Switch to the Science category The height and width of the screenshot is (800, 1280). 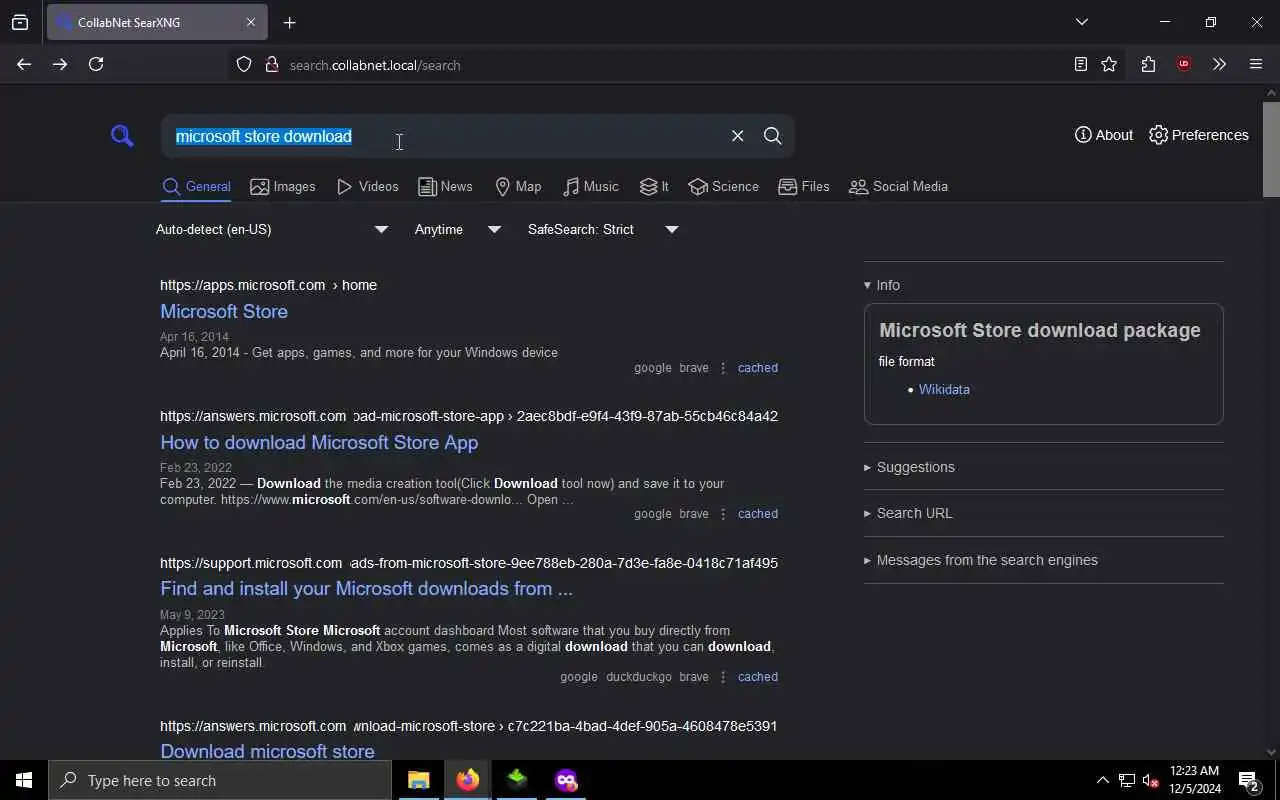pos(723,187)
